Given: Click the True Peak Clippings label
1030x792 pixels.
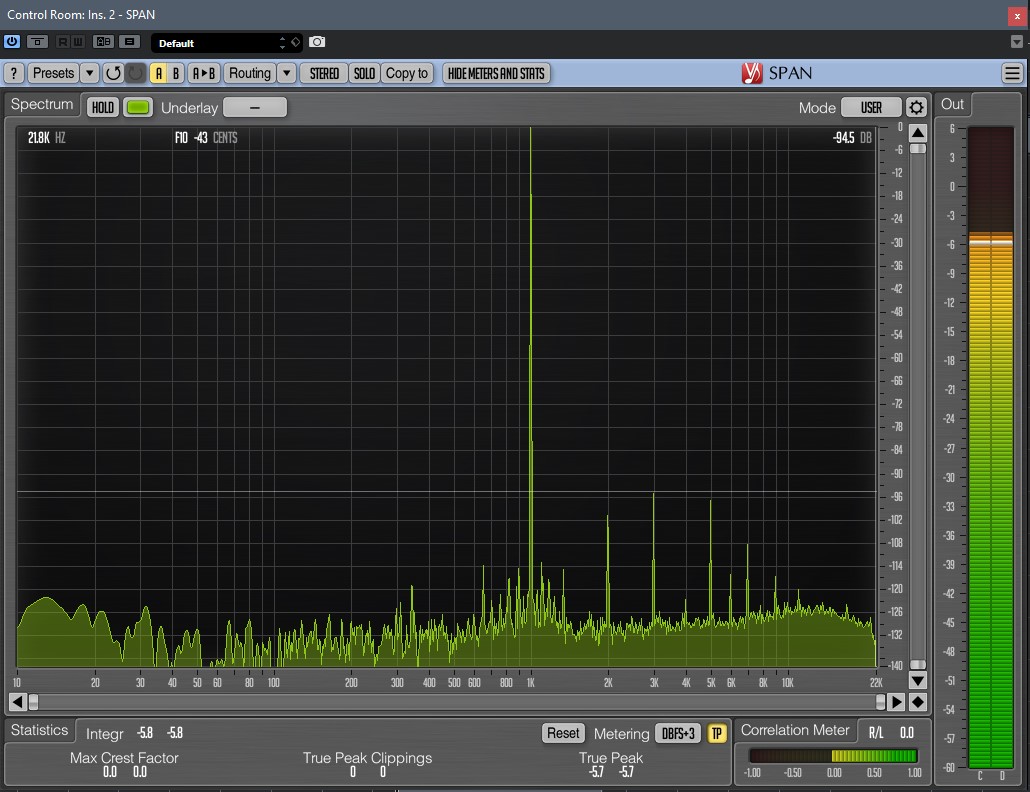Looking at the screenshot, I should [x=367, y=758].
